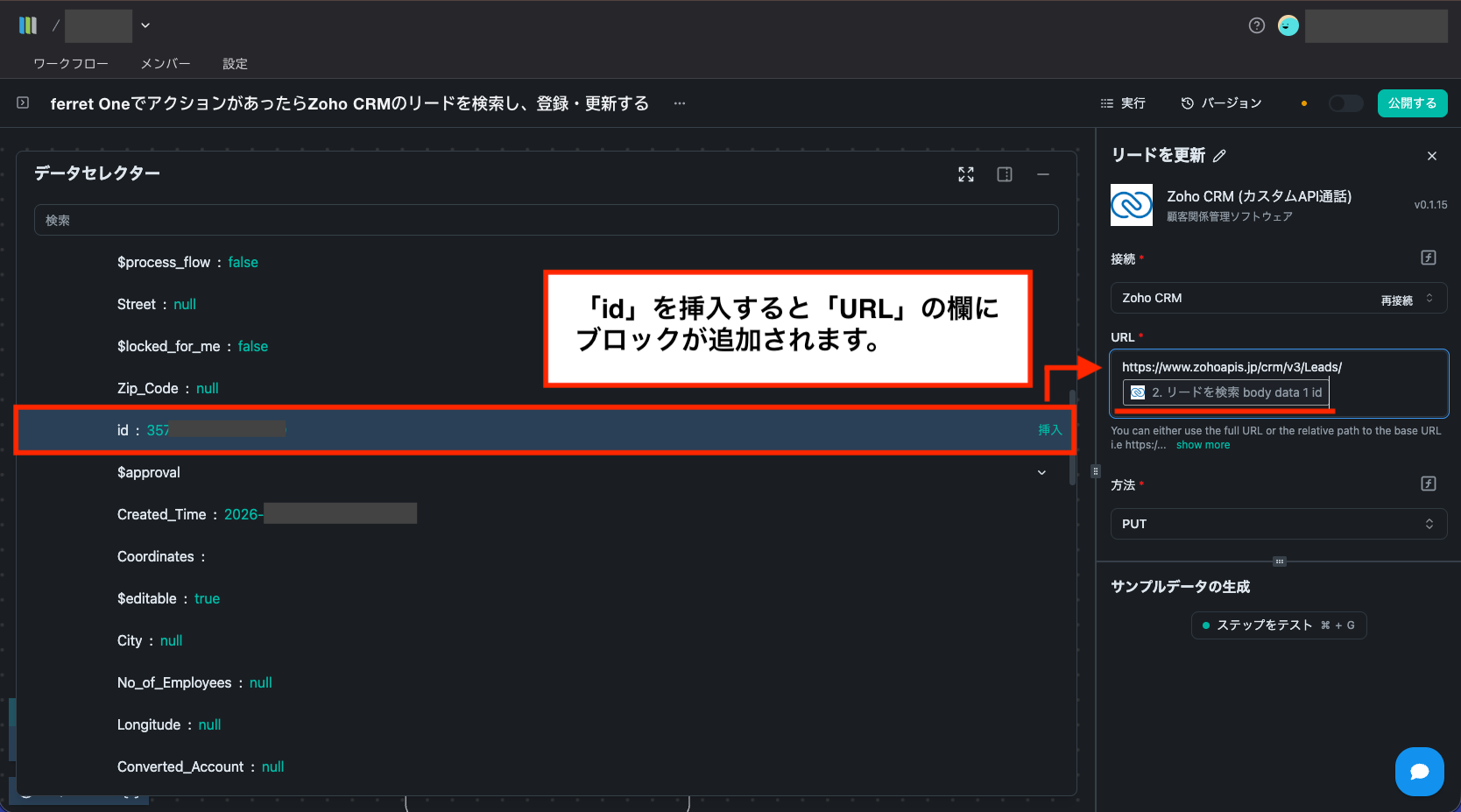This screenshot has height=812, width=1461.
Task: Click the workflow title text
Action: coord(349,103)
